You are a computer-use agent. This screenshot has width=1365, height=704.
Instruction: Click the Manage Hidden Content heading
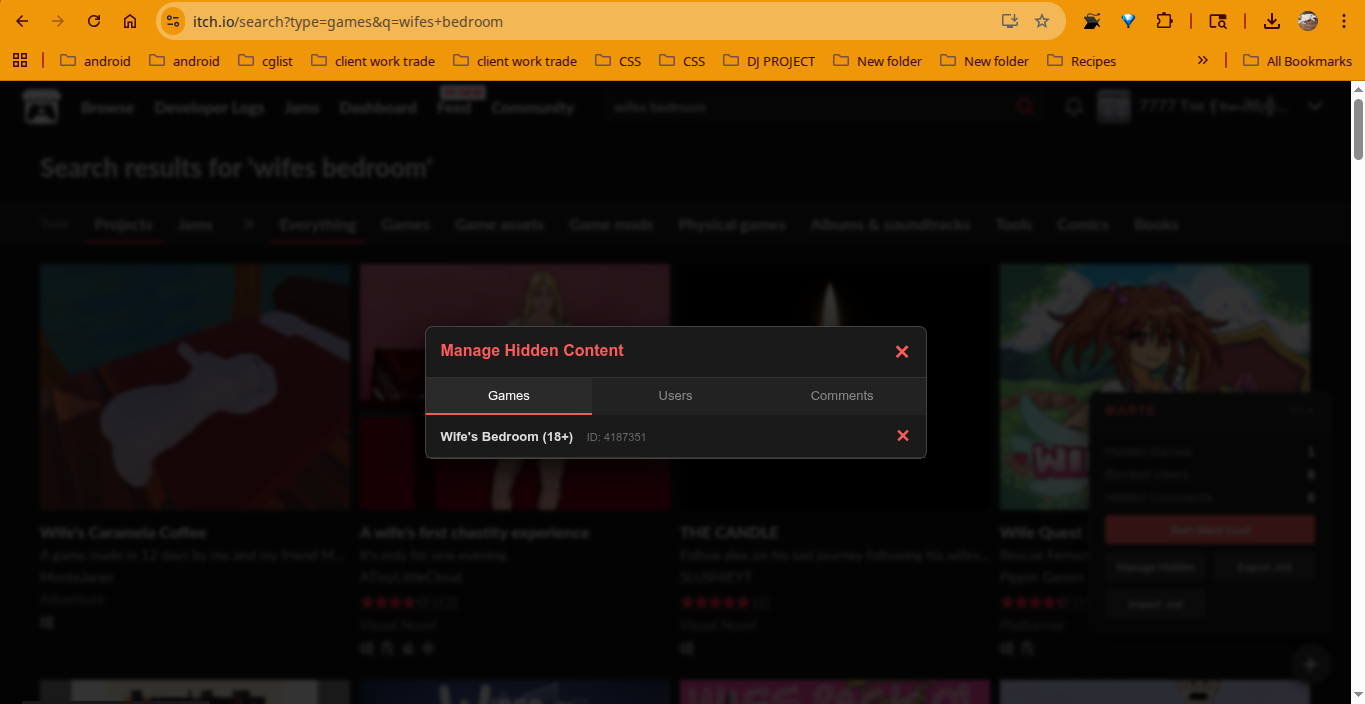coord(532,351)
